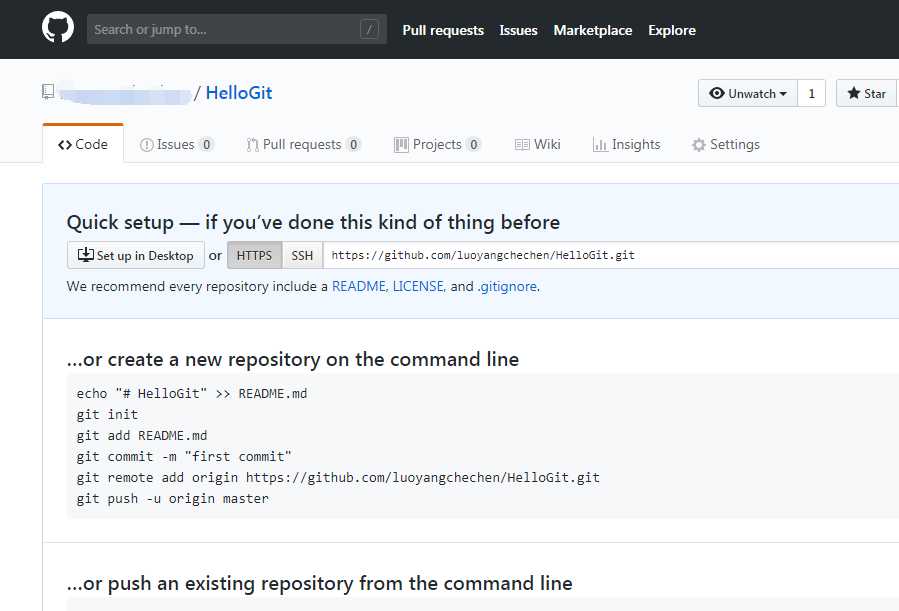Click the Issues count badge 0
Screen dimensions: 899x611
(x=206, y=144)
